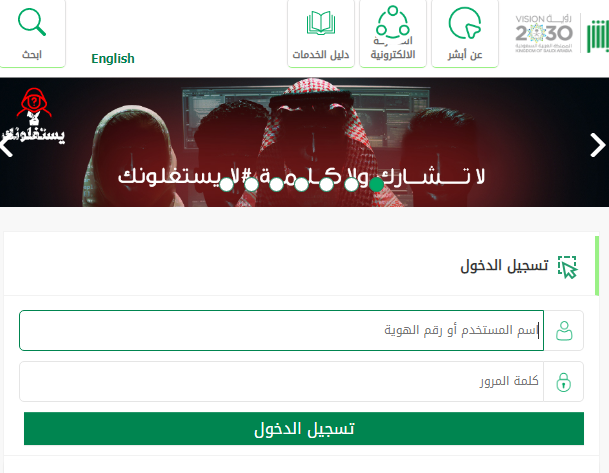Click the services guide book icon

click(x=321, y=23)
